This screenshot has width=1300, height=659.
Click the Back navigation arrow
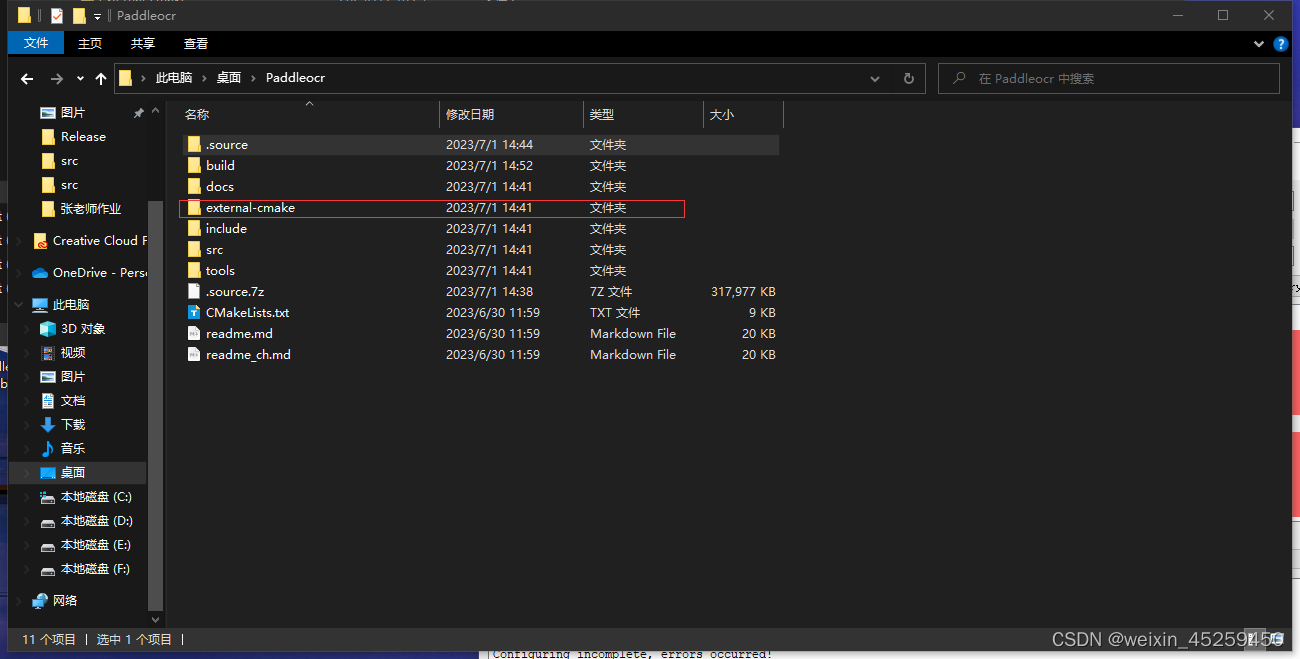click(x=26, y=78)
